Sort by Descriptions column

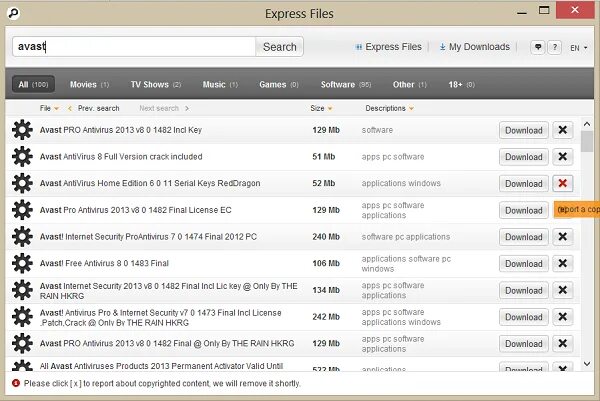[389, 108]
